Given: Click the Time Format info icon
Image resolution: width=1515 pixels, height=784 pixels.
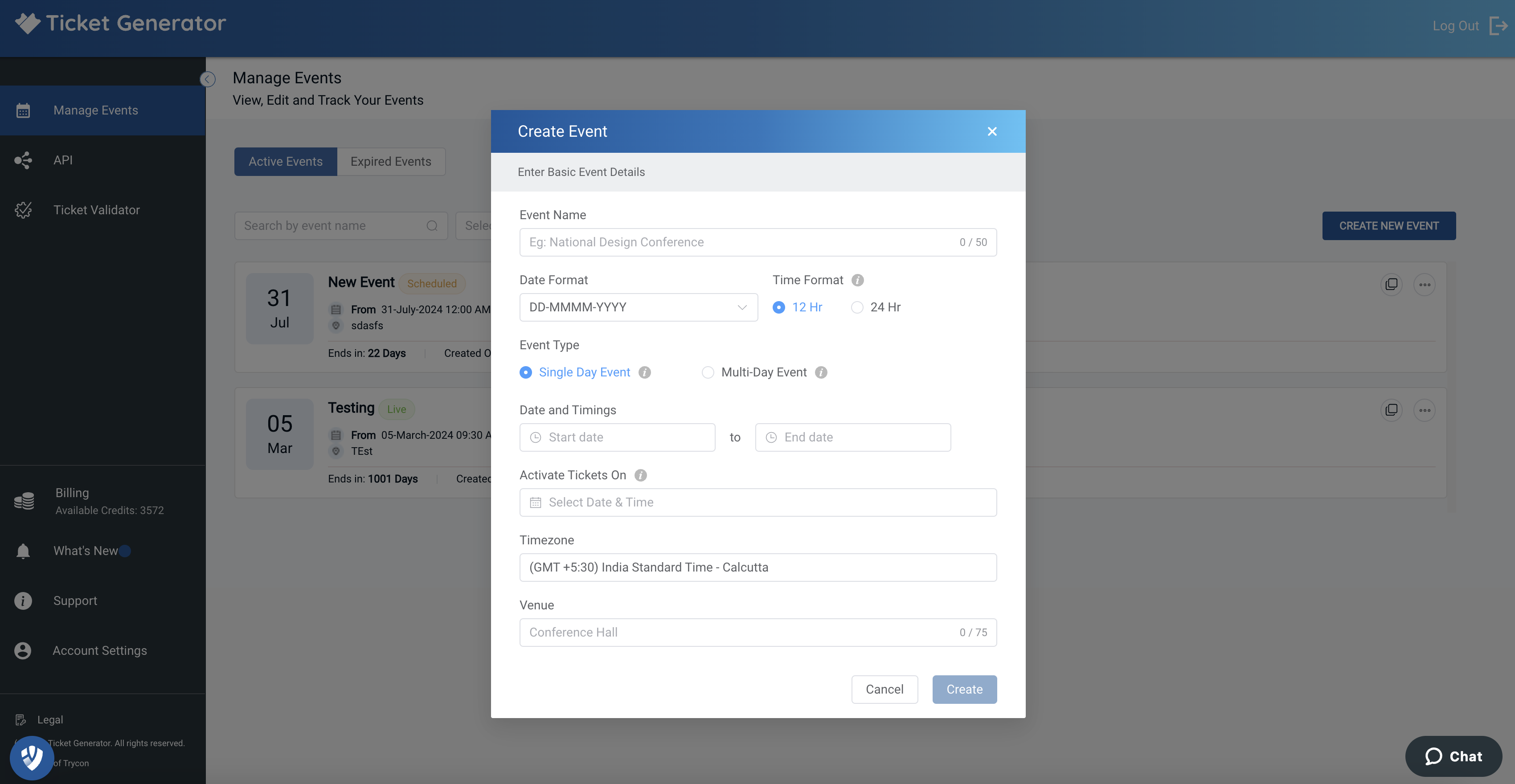Looking at the screenshot, I should (x=857, y=280).
